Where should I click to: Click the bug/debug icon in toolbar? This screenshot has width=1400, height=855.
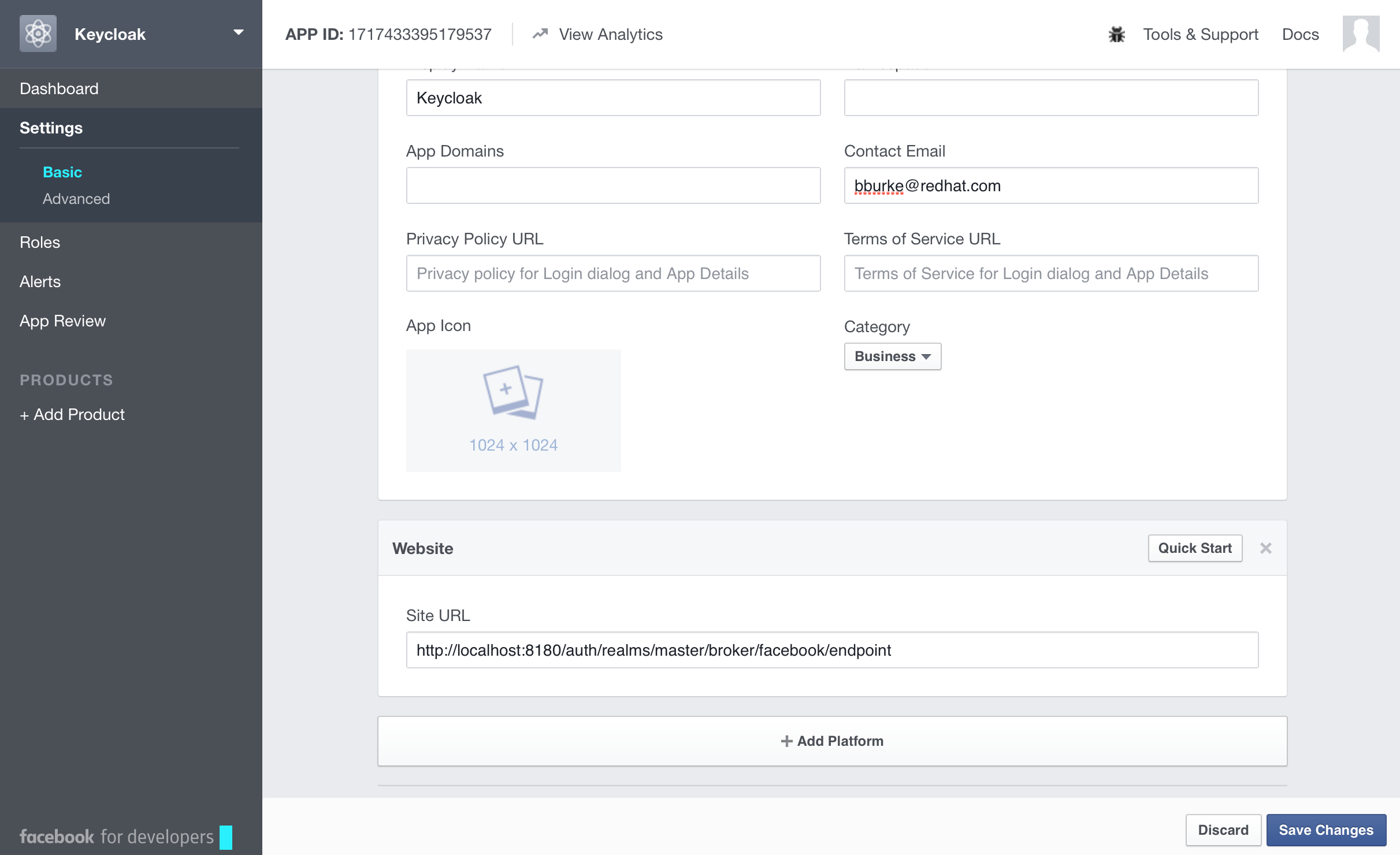(x=1117, y=34)
